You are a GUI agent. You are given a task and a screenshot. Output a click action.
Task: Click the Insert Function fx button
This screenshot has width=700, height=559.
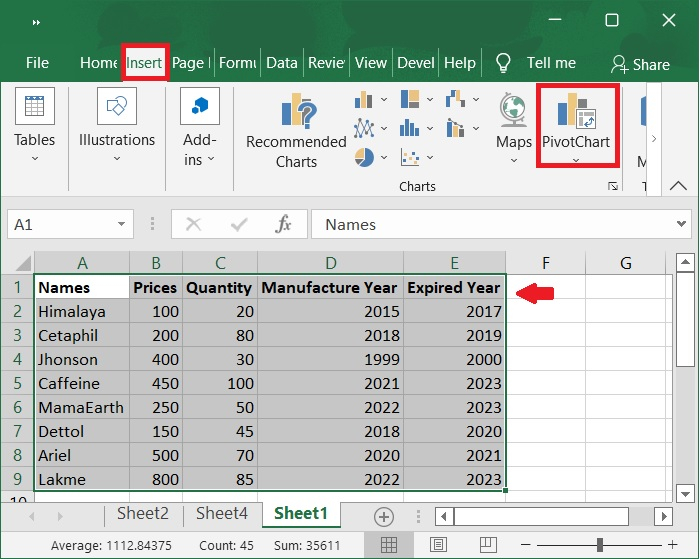[284, 225]
